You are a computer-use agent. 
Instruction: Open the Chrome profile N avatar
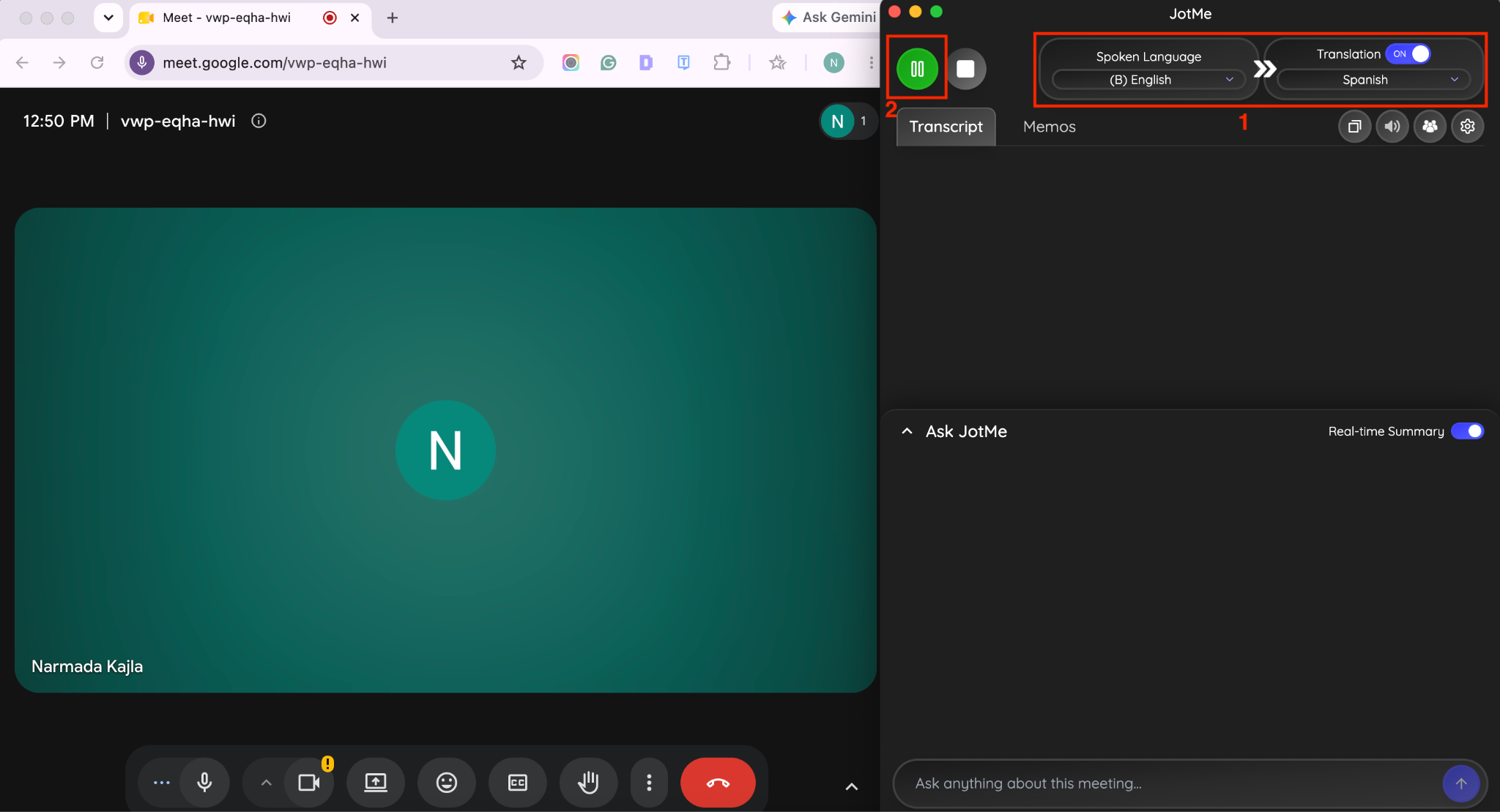coord(833,62)
